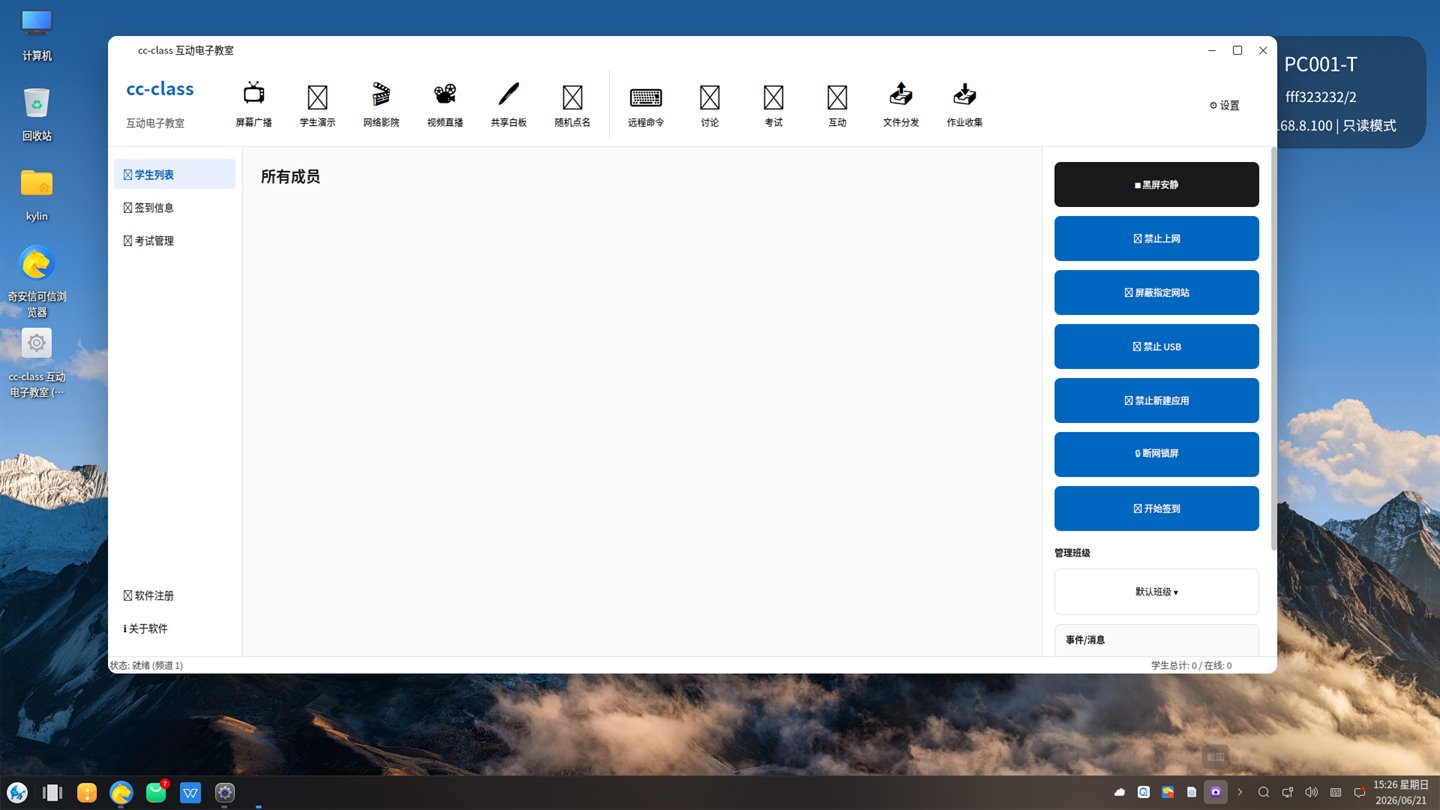Open the taskbar clock showing 15:26
This screenshot has height=810, width=1440.
[1399, 792]
